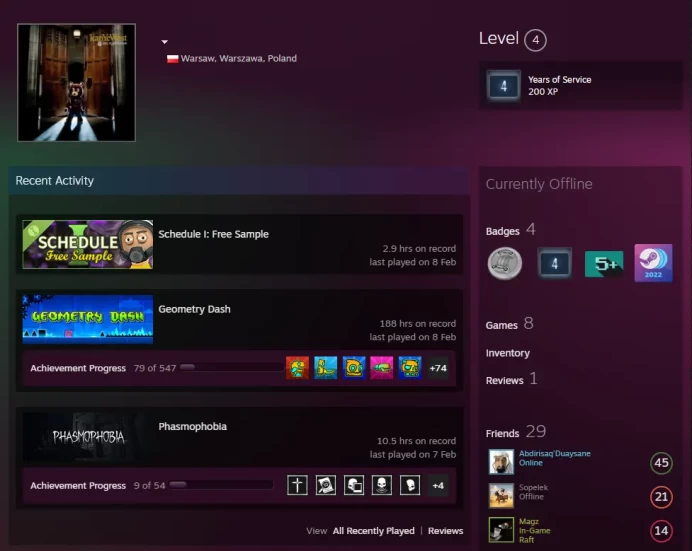Open Abdirisaq'Duaysane friend avatar

coord(501,462)
